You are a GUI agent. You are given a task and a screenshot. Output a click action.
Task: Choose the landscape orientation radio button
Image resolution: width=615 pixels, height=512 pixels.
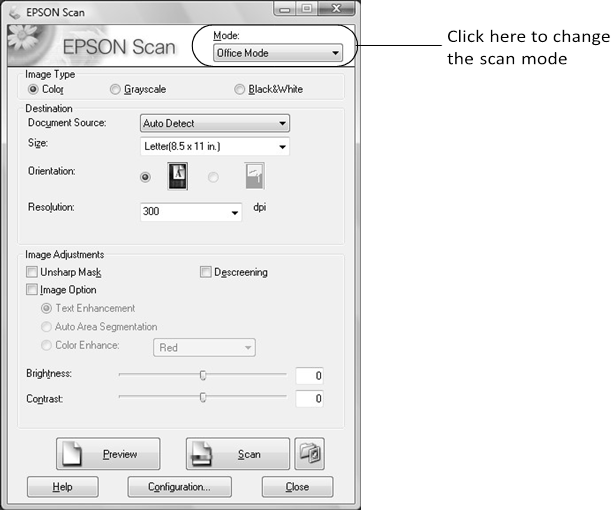pyautogui.click(x=213, y=177)
